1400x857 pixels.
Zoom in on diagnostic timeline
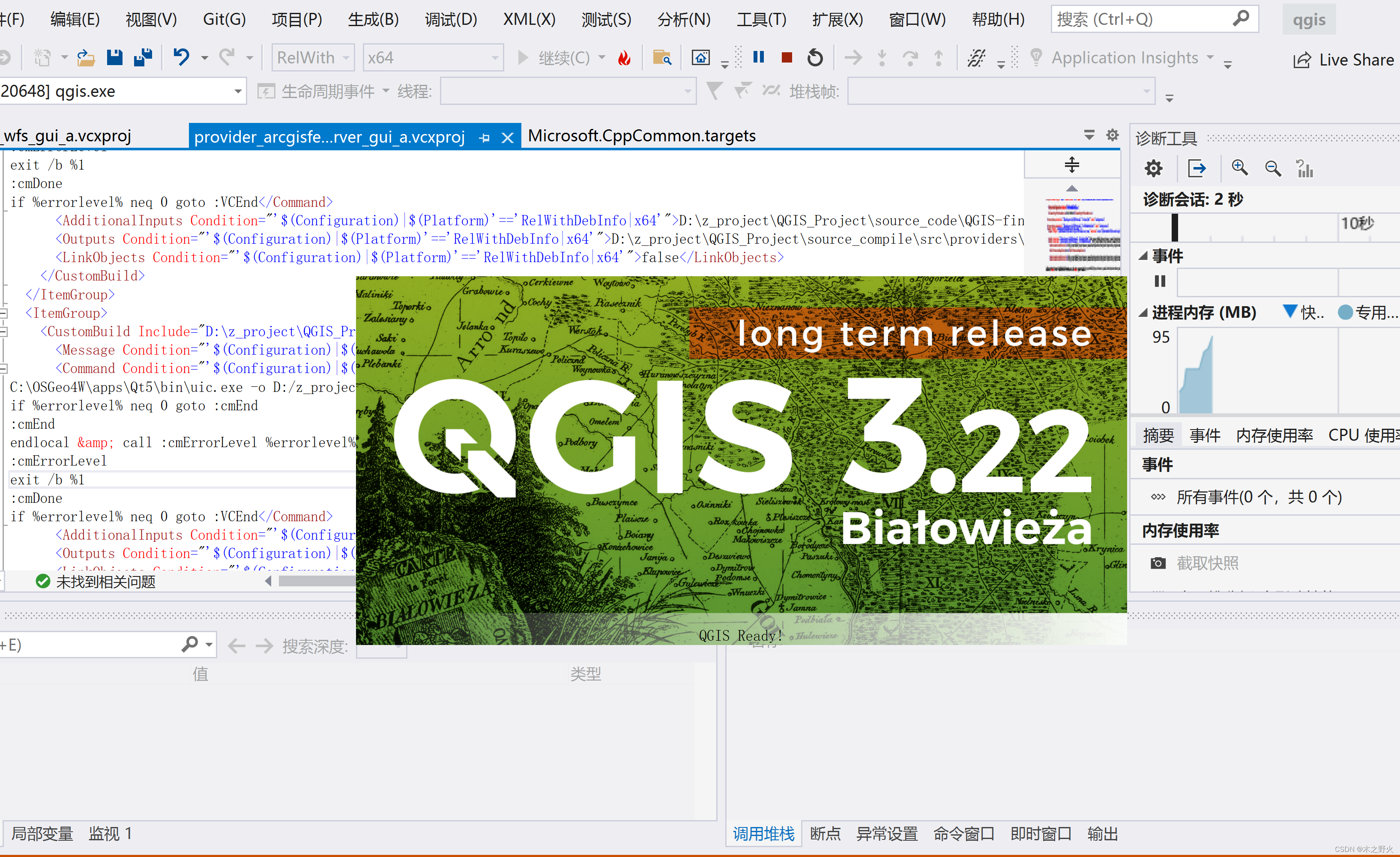click(1239, 168)
